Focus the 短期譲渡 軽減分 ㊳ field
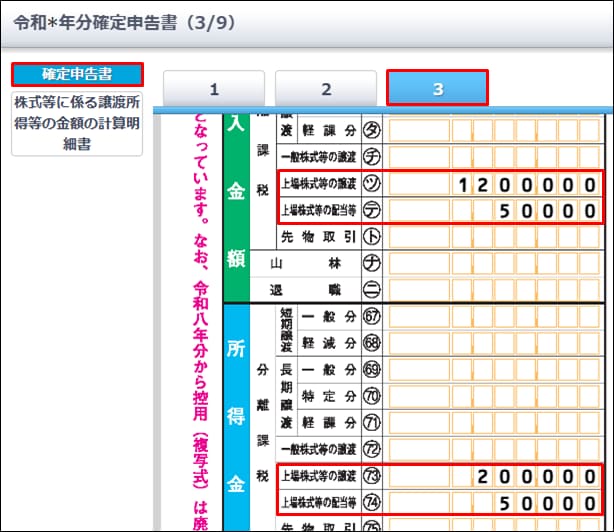 click(495, 343)
